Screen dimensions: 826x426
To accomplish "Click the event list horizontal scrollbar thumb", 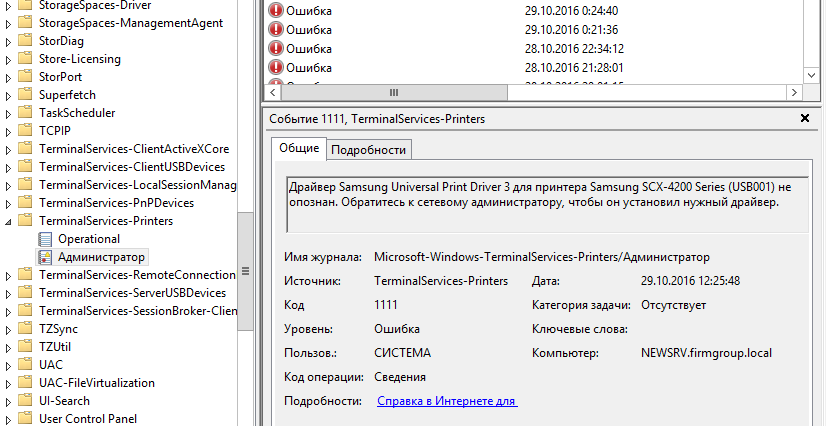I will point(394,93).
